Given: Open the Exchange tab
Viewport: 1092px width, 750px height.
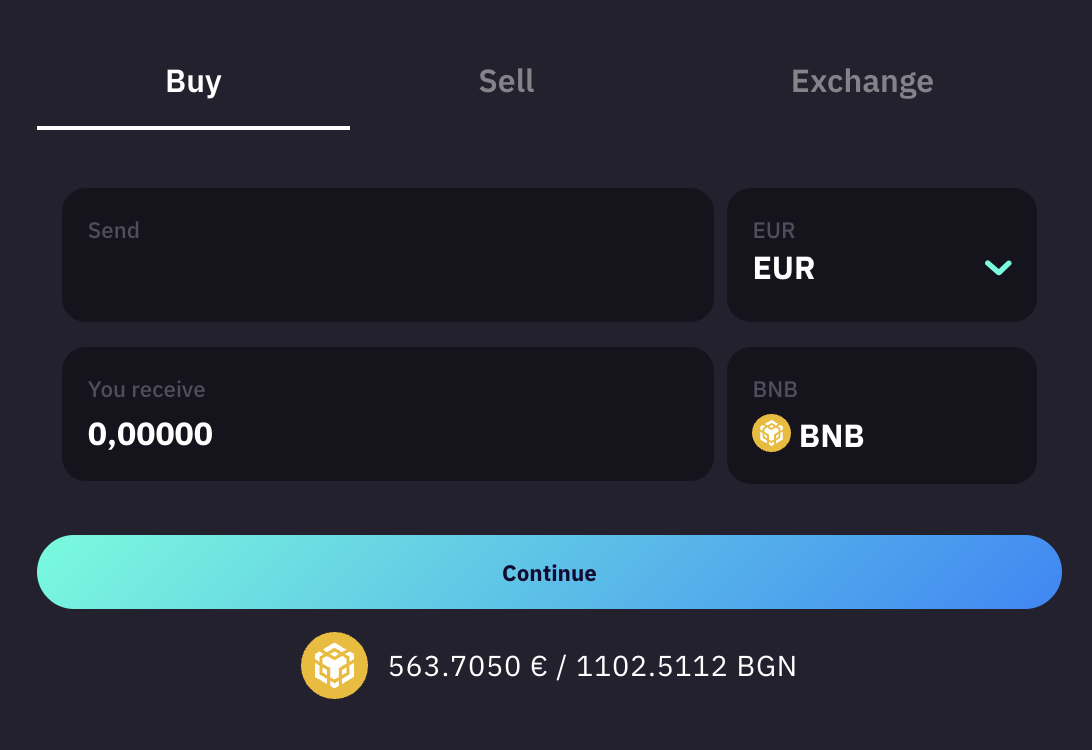Looking at the screenshot, I should tap(862, 81).
